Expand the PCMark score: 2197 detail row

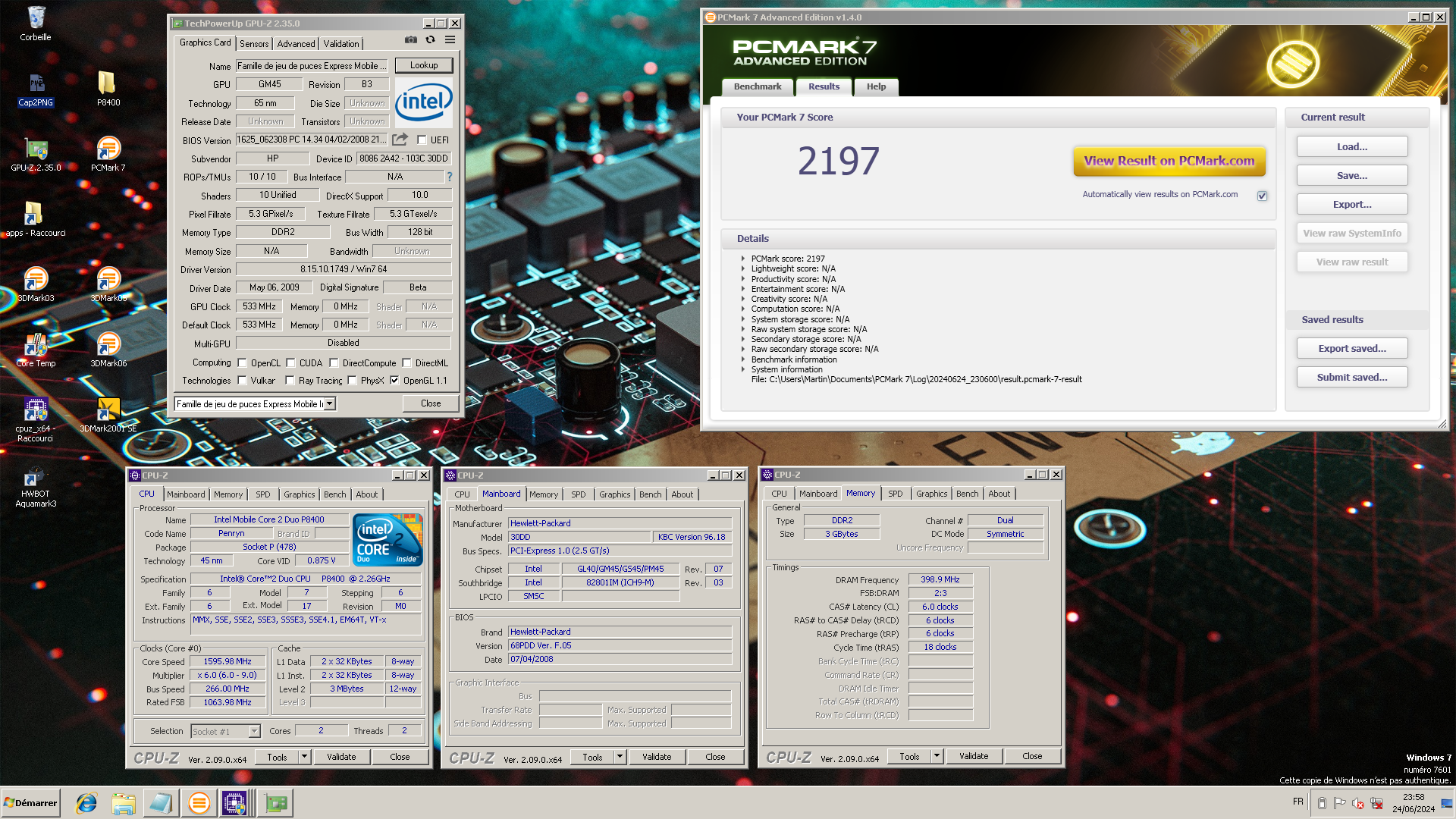click(743, 259)
